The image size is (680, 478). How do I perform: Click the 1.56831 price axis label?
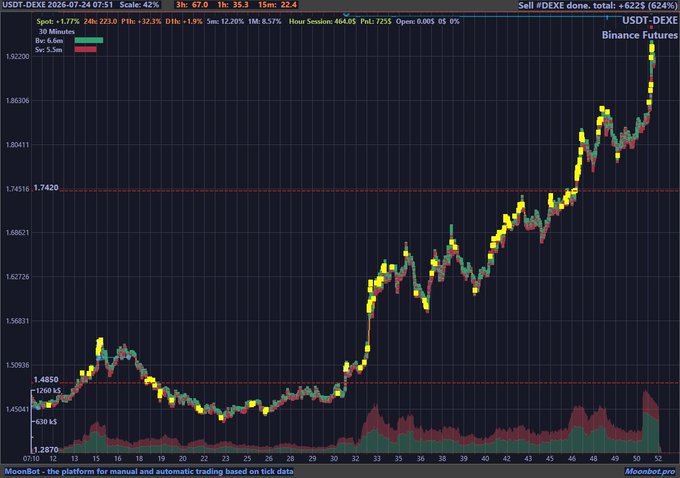17,321
